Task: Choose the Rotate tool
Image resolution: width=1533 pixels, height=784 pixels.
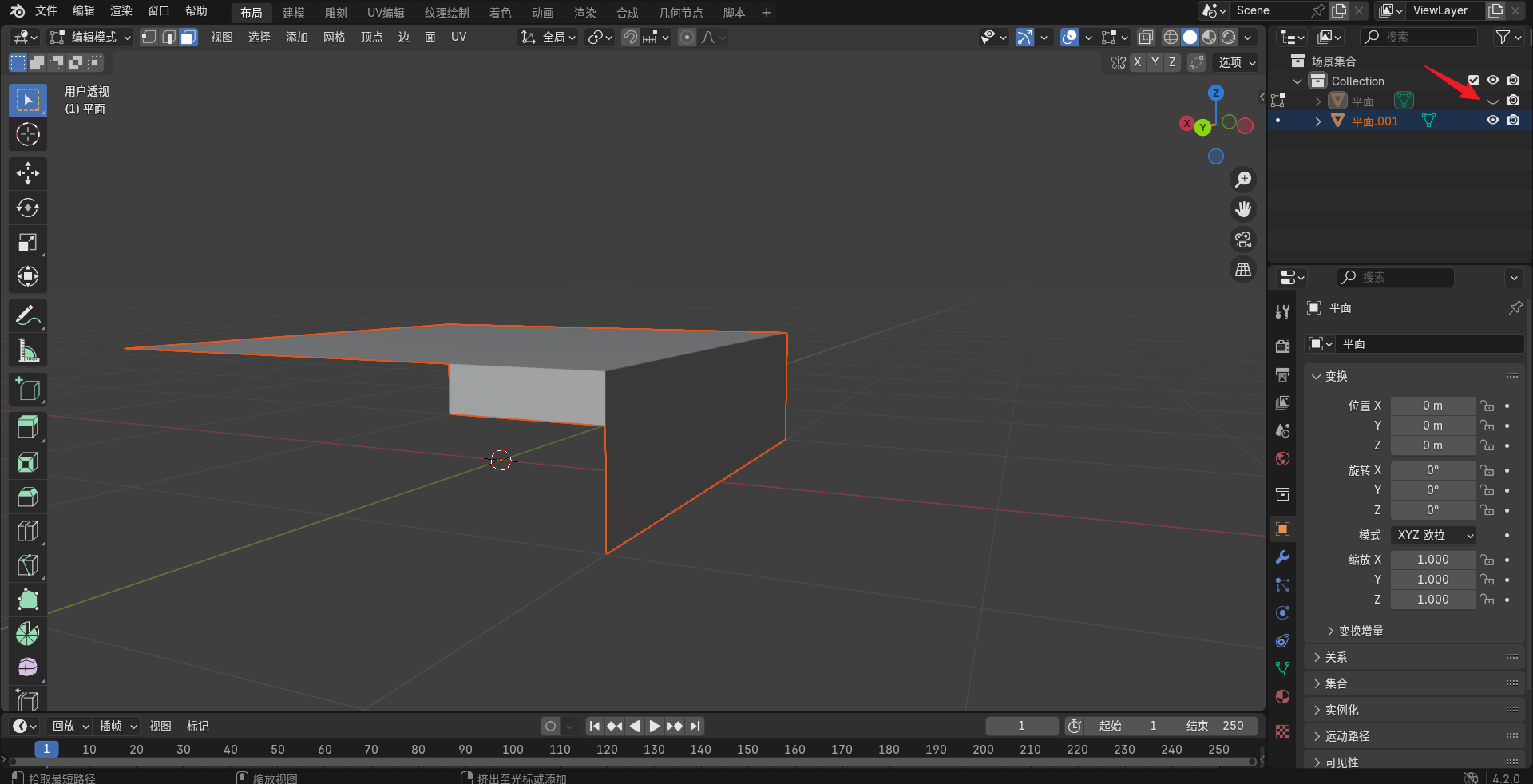Action: [28, 208]
